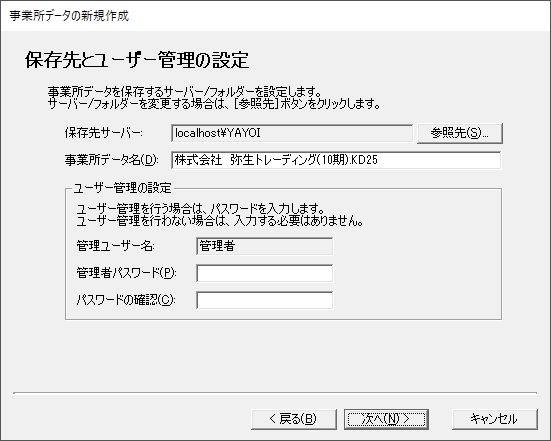Click the サーバー/フォルダーを変更する場合 instruction line

(214, 104)
